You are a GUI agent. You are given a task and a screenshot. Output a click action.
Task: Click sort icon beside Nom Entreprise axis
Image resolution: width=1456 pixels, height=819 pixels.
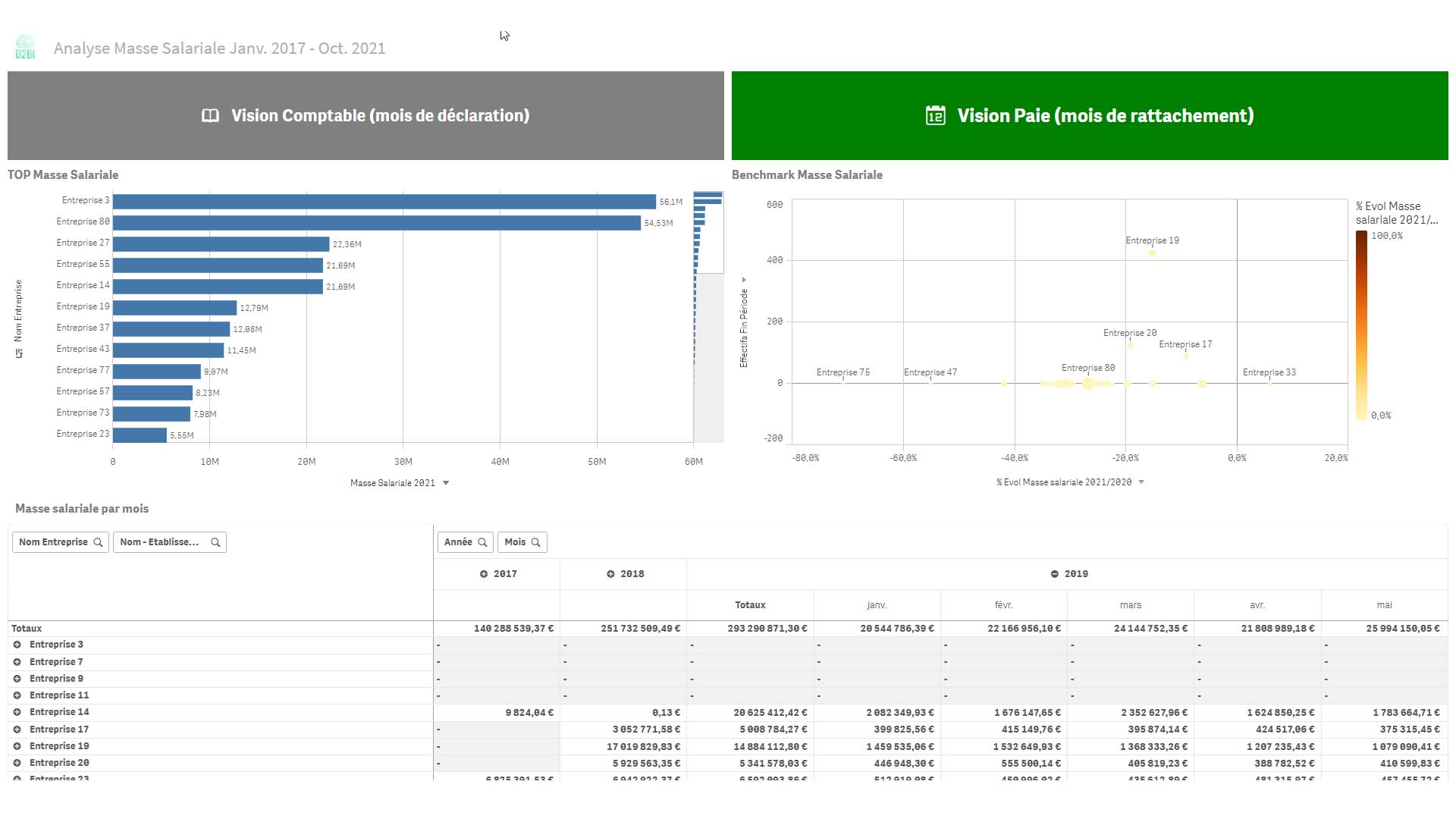click(19, 353)
